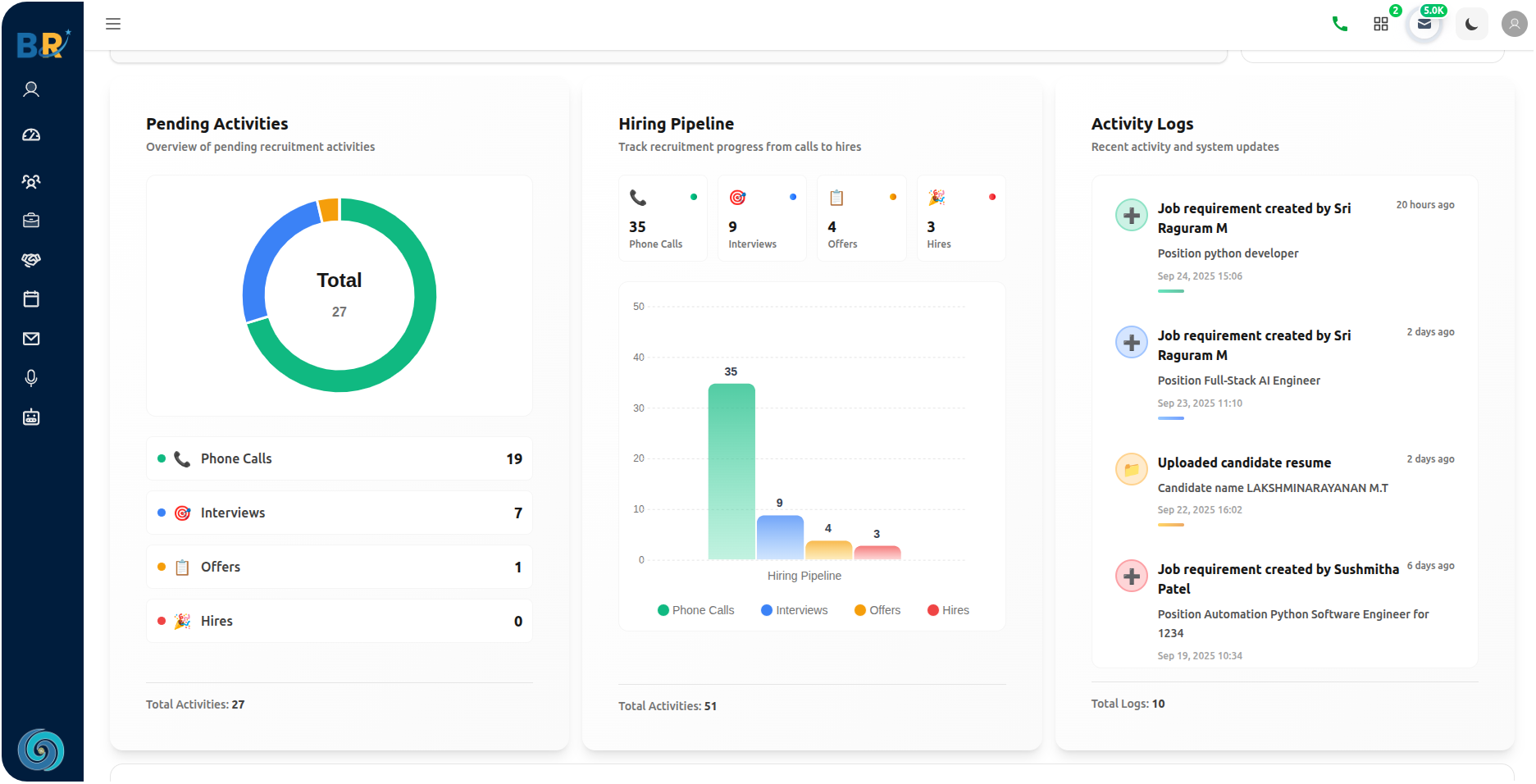1536x784 pixels.
Task: Open the Uploaded candidate resume log entry
Action: pos(1243,463)
